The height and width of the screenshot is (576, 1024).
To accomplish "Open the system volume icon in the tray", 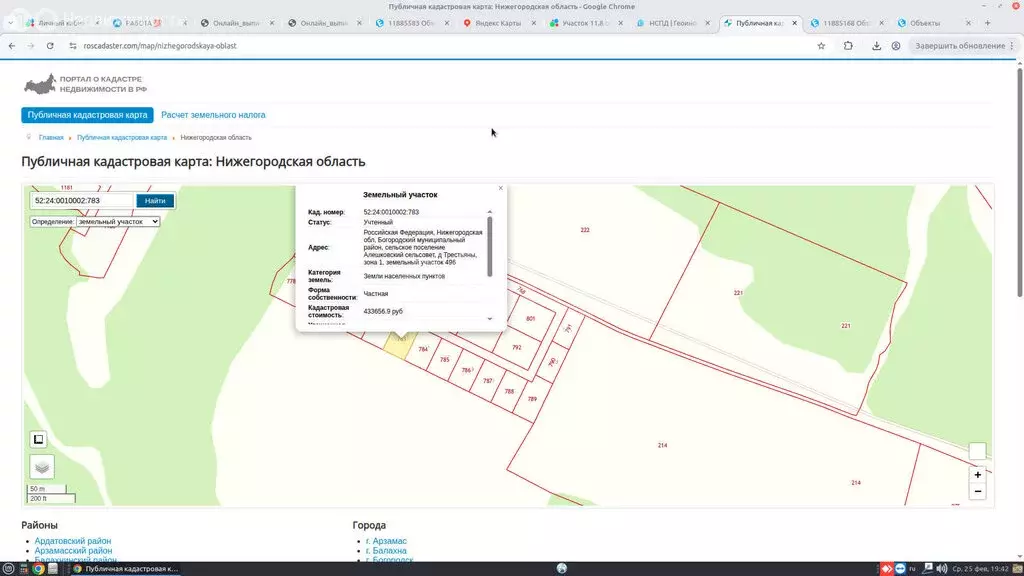I will [x=941, y=569].
